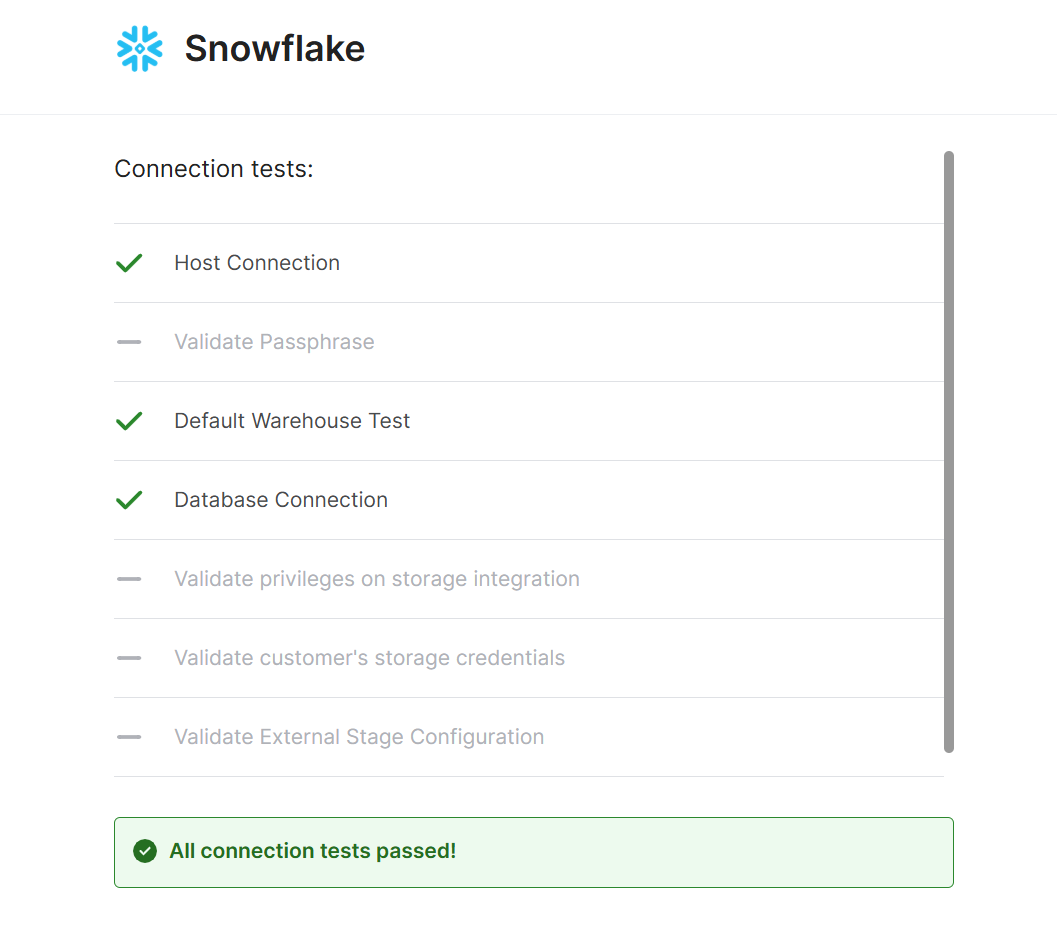This screenshot has width=1057, height=931.
Task: Click the connection tests list scrollbar
Action: coord(948,452)
